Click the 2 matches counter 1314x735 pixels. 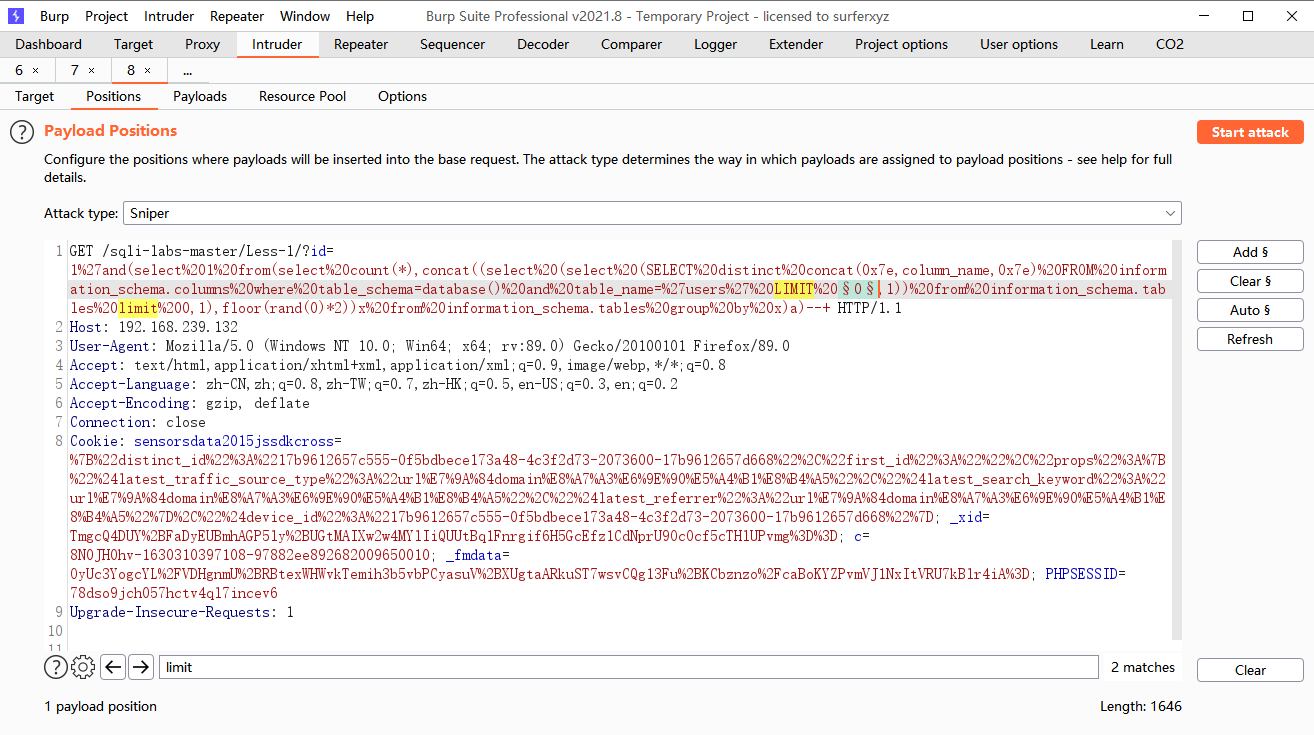1143,667
